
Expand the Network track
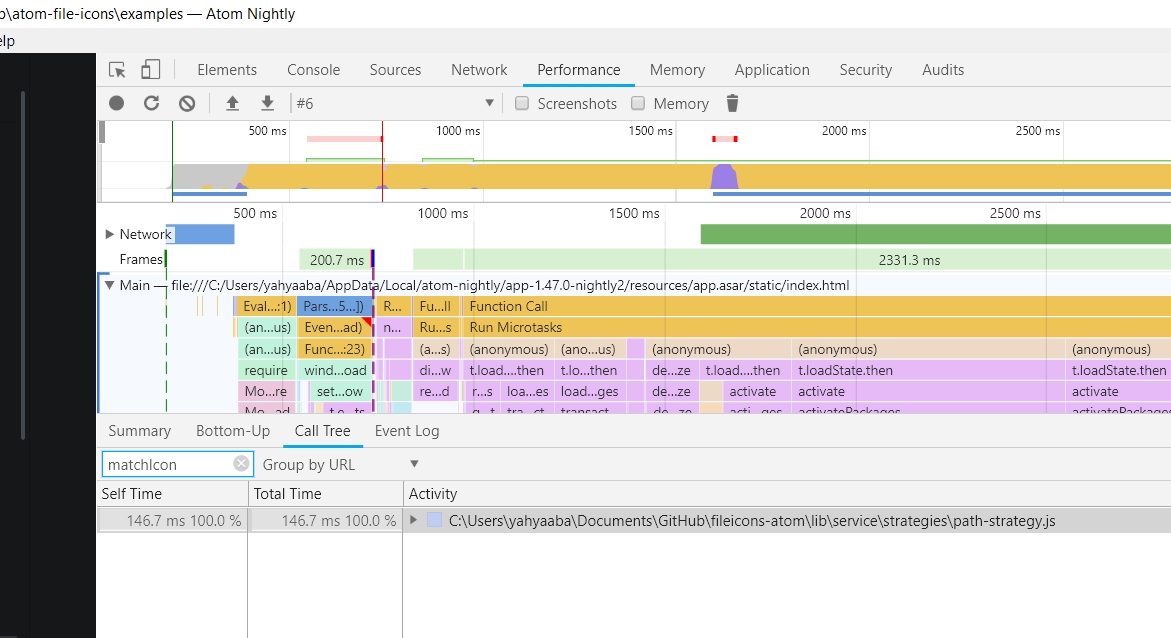point(109,234)
